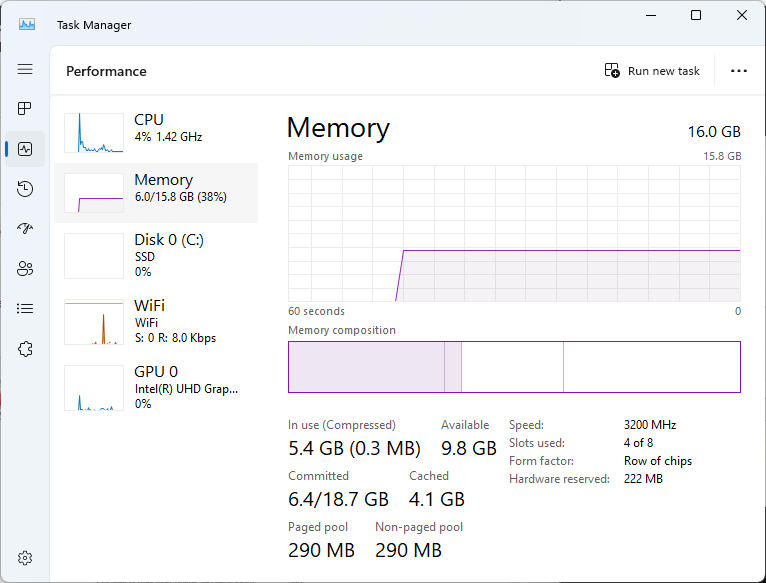
Task: Select the Disk 0 (C:) entry
Action: click(156, 256)
